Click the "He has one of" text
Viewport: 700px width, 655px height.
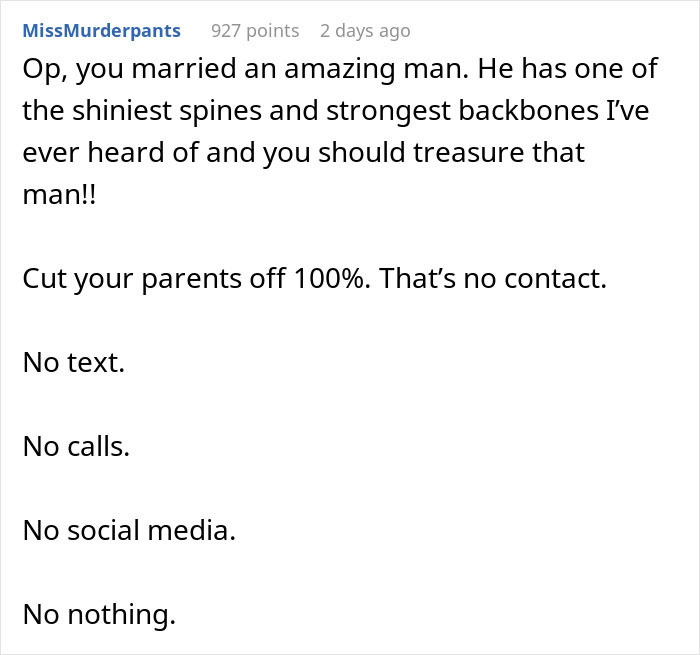(567, 69)
